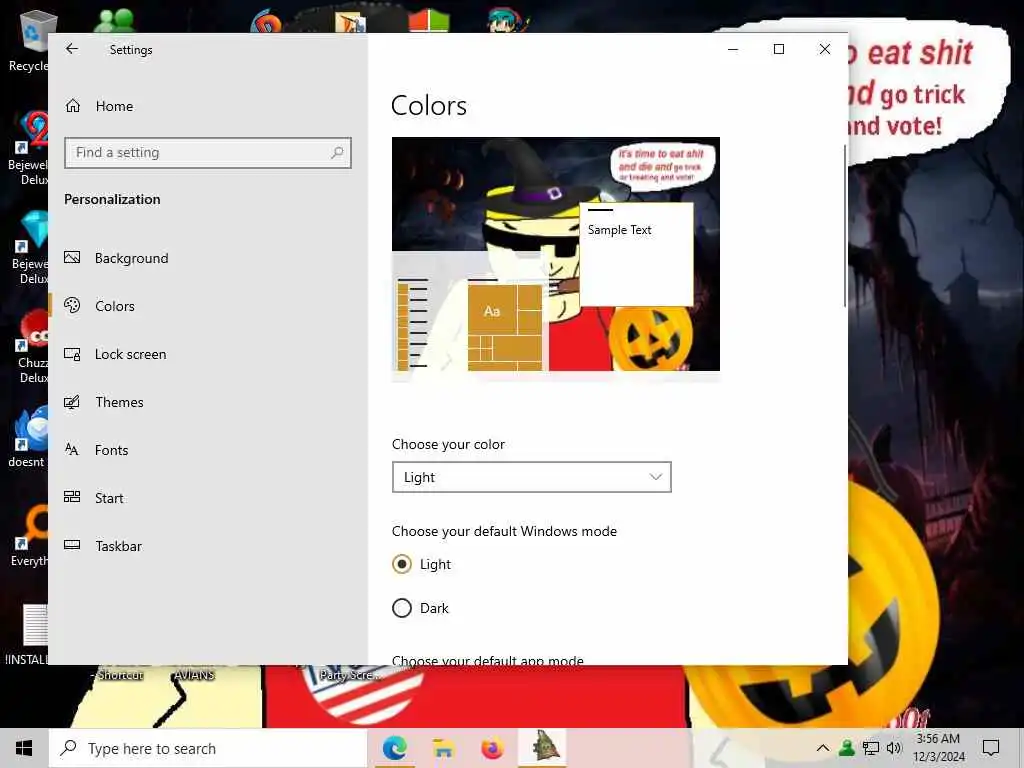This screenshot has height=768, width=1024.
Task: Click the magnifier icon in Find a setting
Action: (337, 153)
